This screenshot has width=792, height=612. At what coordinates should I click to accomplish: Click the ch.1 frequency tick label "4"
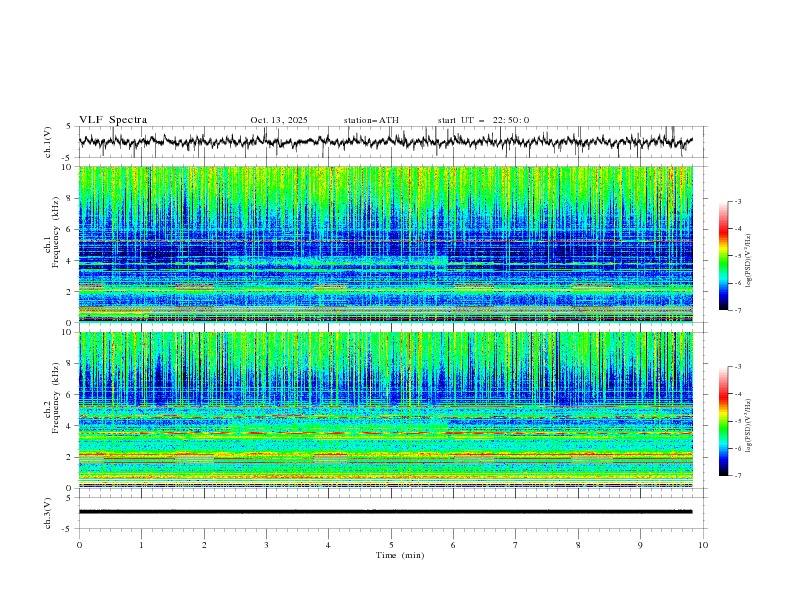coord(70,261)
